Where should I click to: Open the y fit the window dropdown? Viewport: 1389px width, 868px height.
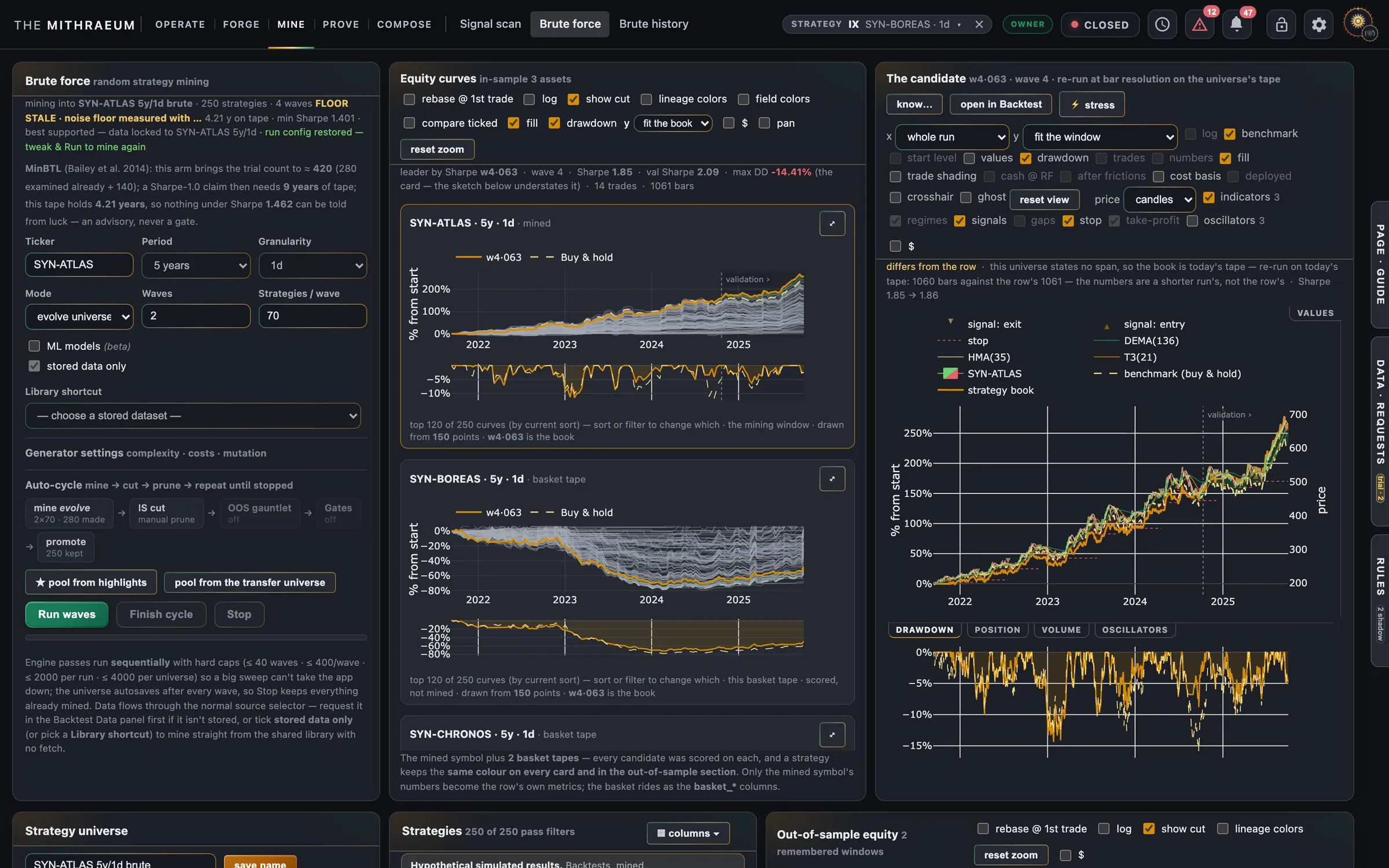(1100, 137)
